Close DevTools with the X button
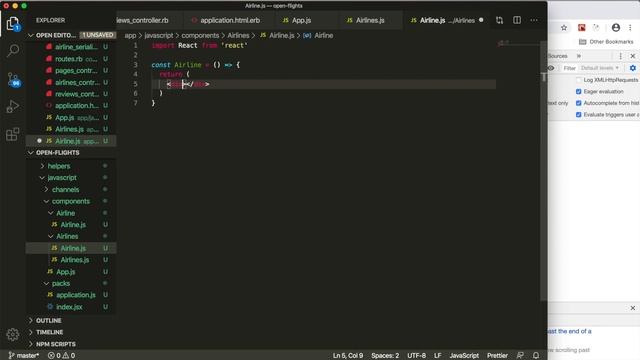The height and width of the screenshot is (360, 640). tap(633, 56)
